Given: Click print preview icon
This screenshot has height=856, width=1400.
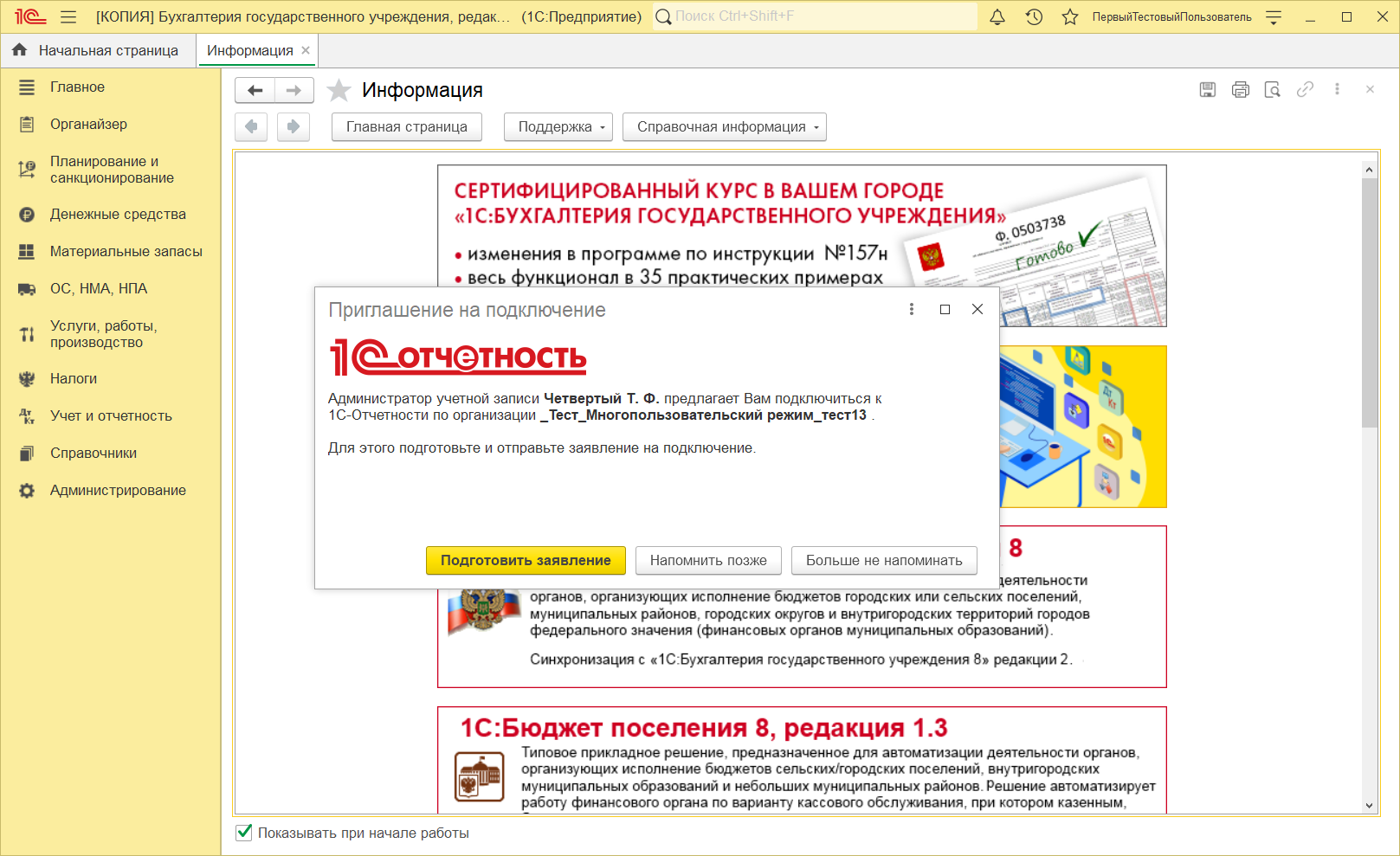Looking at the screenshot, I should tap(1273, 89).
